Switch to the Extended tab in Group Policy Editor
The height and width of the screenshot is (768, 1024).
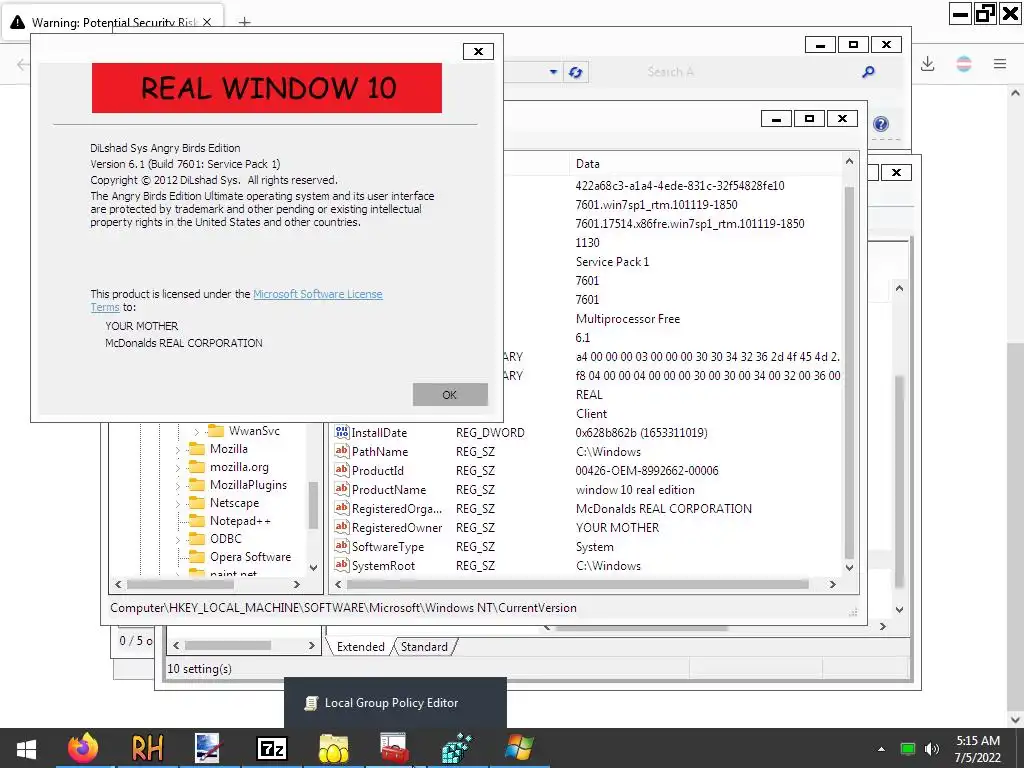[360, 647]
